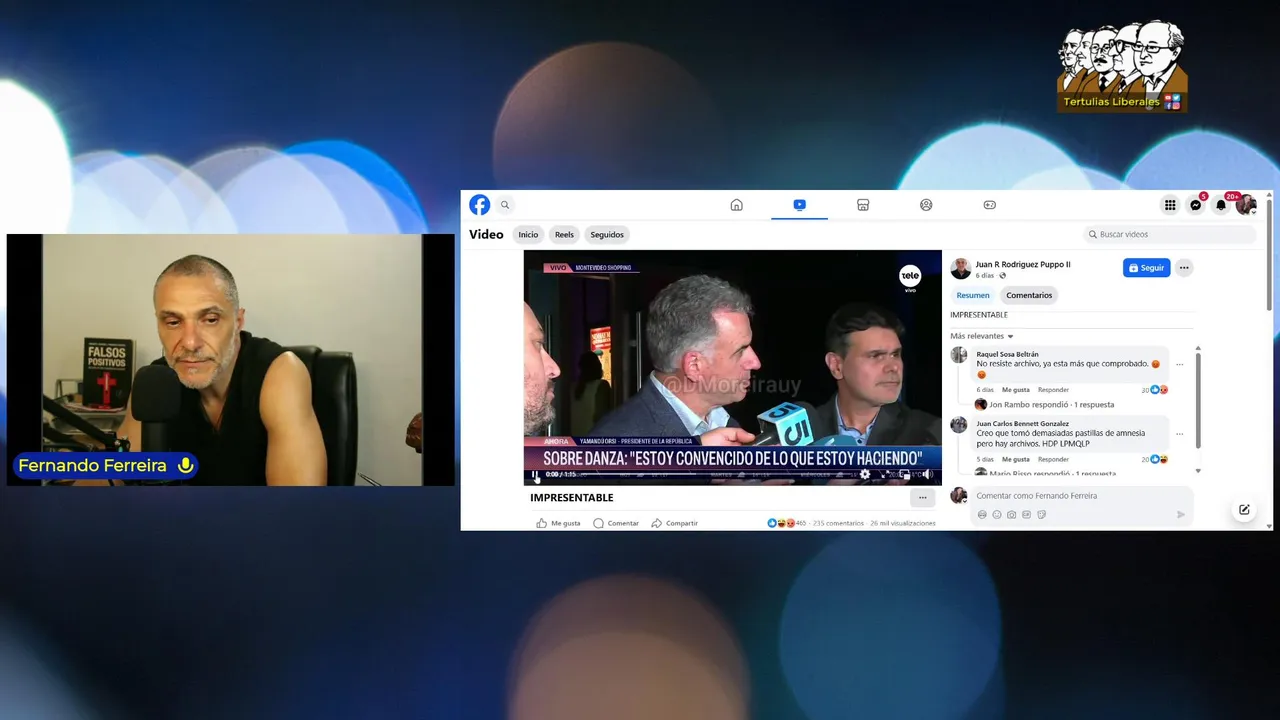Open the notifications bell icon
Image resolution: width=1280 pixels, height=720 pixels.
1221,205
